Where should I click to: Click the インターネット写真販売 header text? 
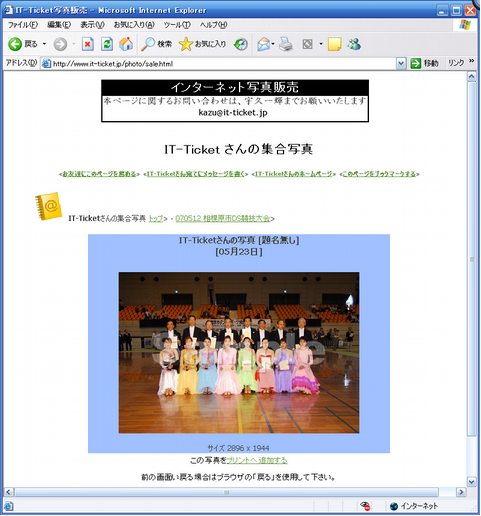[235, 87]
